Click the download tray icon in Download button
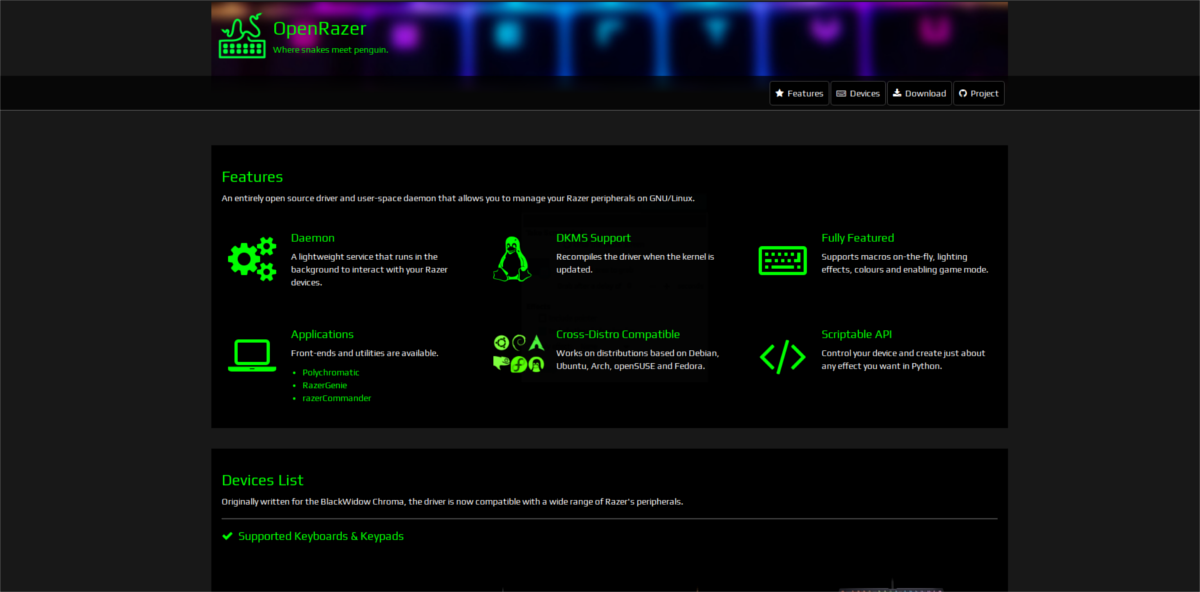Screen dimensions: 1200x592 tap(898, 92)
